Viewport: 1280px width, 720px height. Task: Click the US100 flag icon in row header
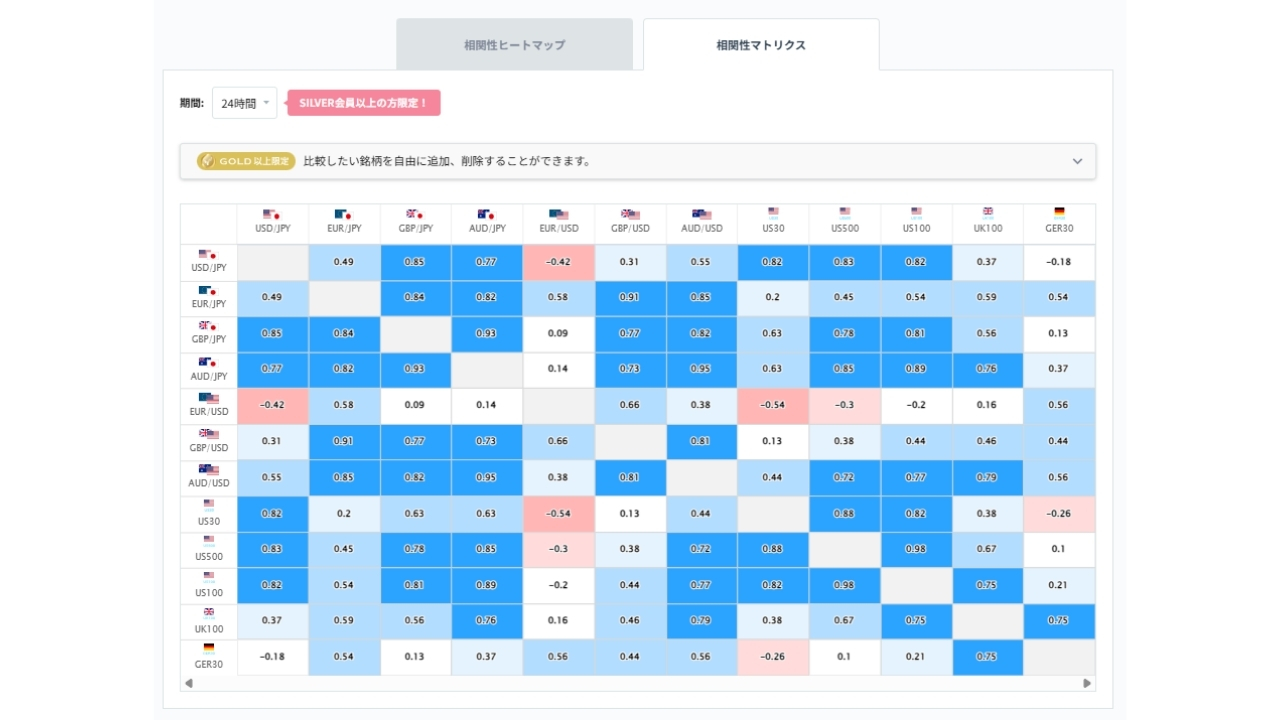click(x=209, y=576)
